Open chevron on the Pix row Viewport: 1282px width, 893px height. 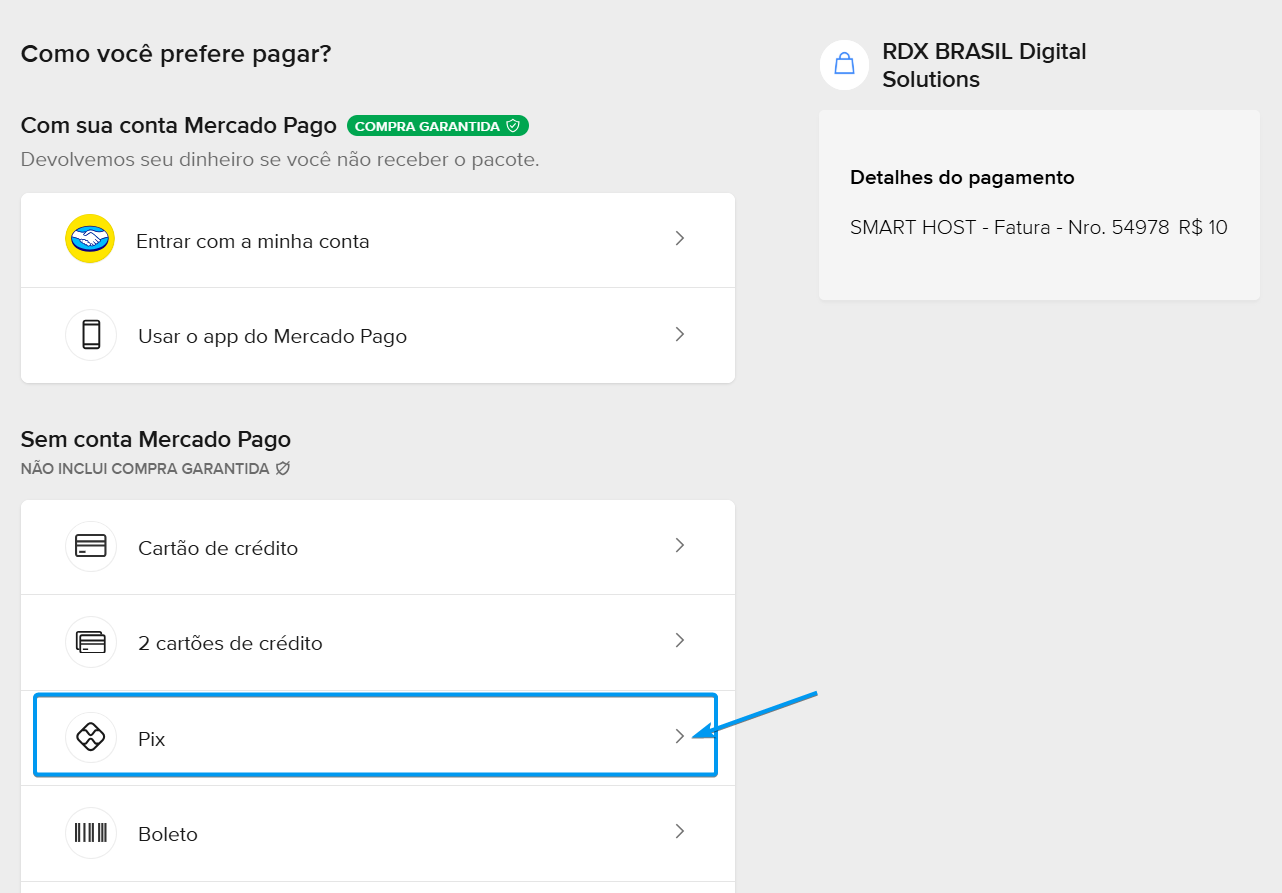coord(679,736)
